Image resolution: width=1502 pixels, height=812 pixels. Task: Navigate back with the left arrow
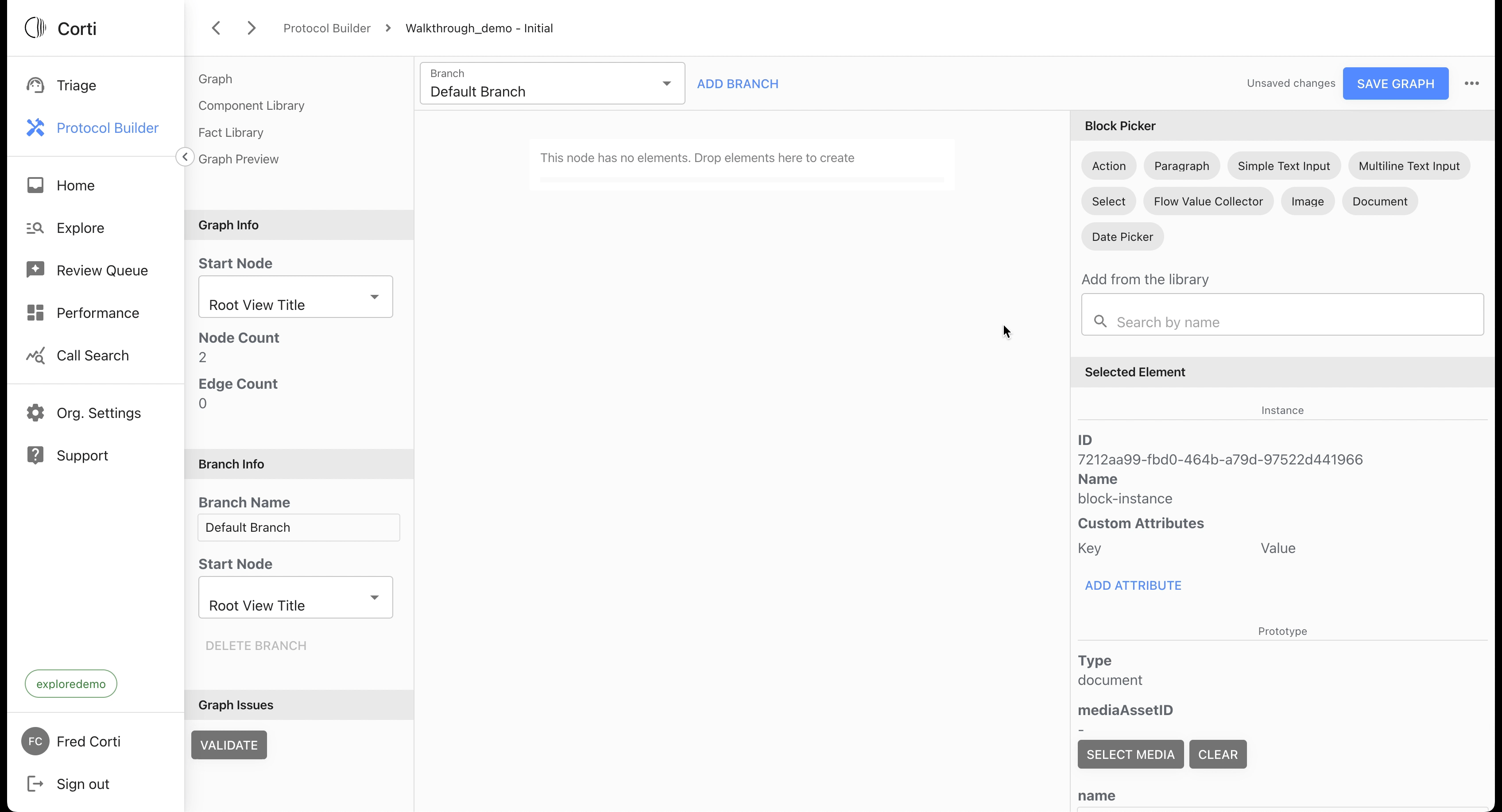coord(216,28)
